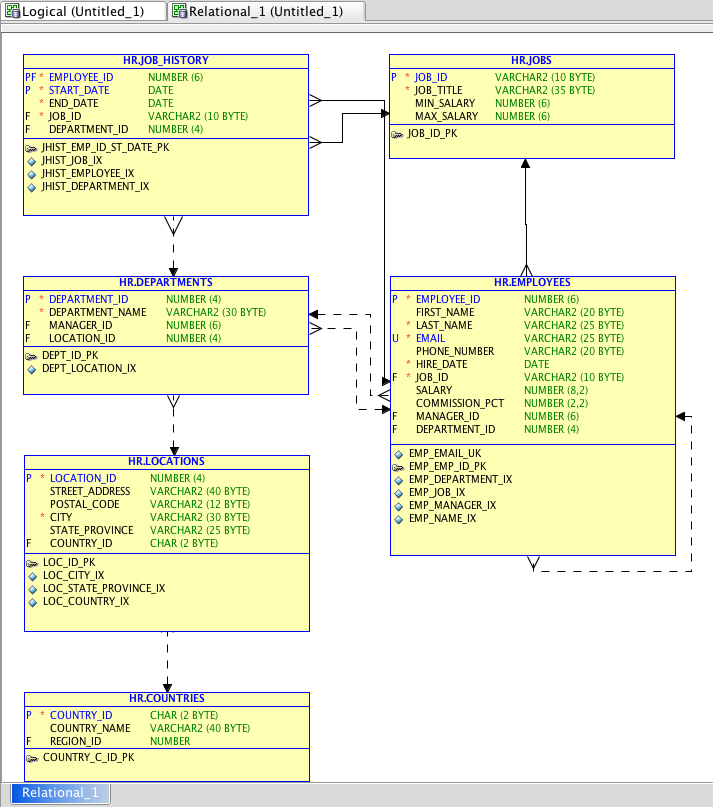Select the HR.LOCATIONS table title
This screenshot has height=807, width=713.
coord(166,461)
